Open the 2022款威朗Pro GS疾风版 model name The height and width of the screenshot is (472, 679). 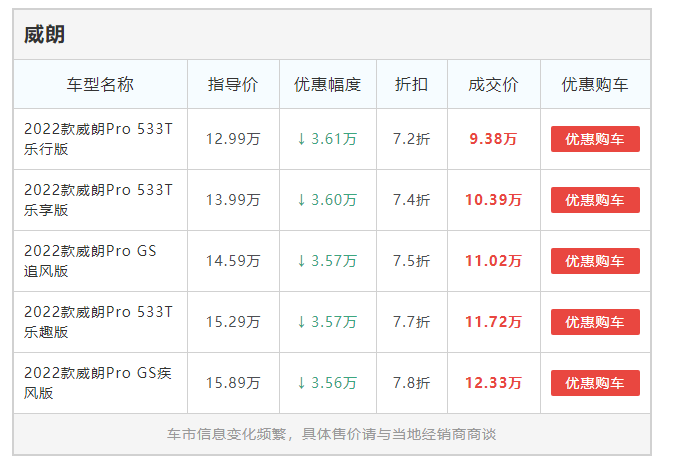click(98, 383)
